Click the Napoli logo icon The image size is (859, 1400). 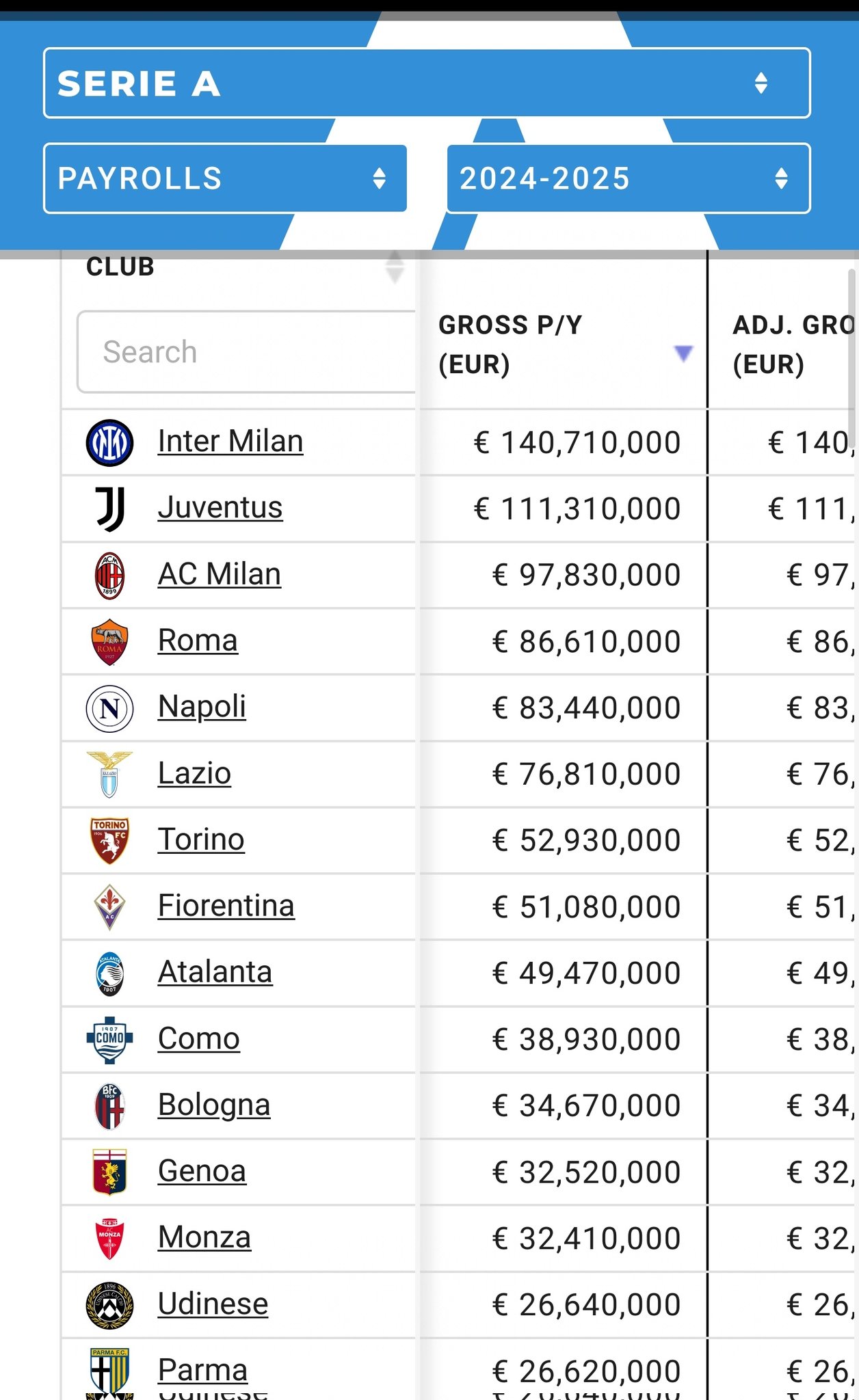click(x=109, y=708)
